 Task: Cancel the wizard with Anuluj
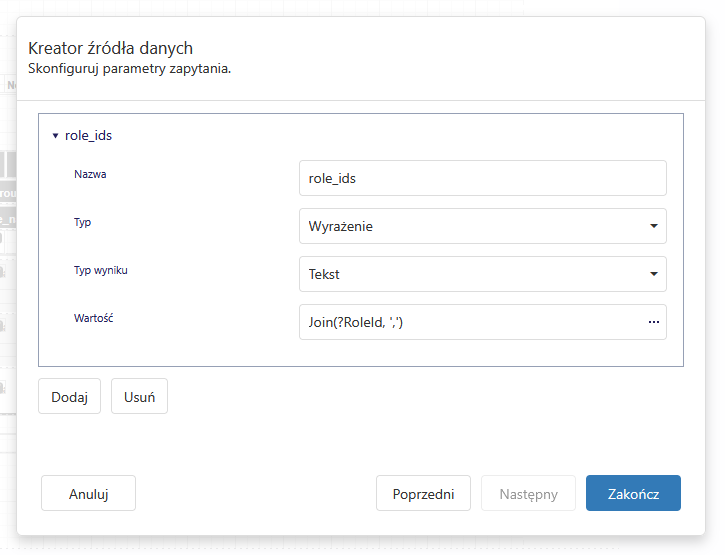88,493
